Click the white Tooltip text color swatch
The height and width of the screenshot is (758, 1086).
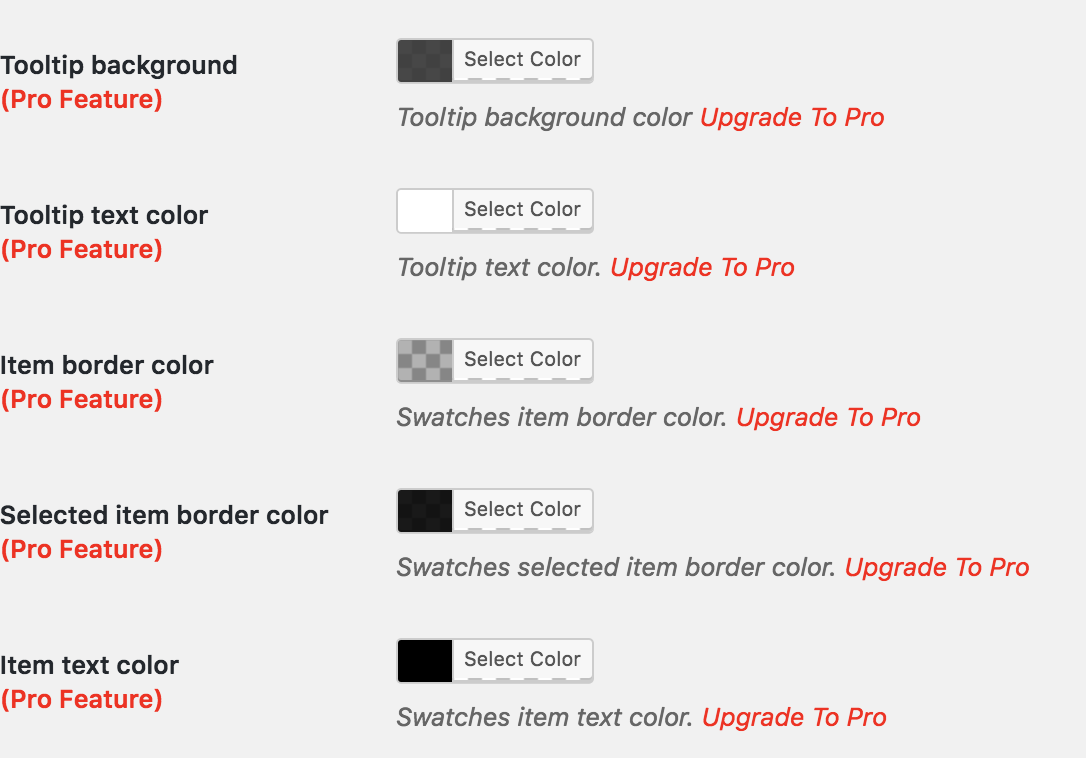425,210
